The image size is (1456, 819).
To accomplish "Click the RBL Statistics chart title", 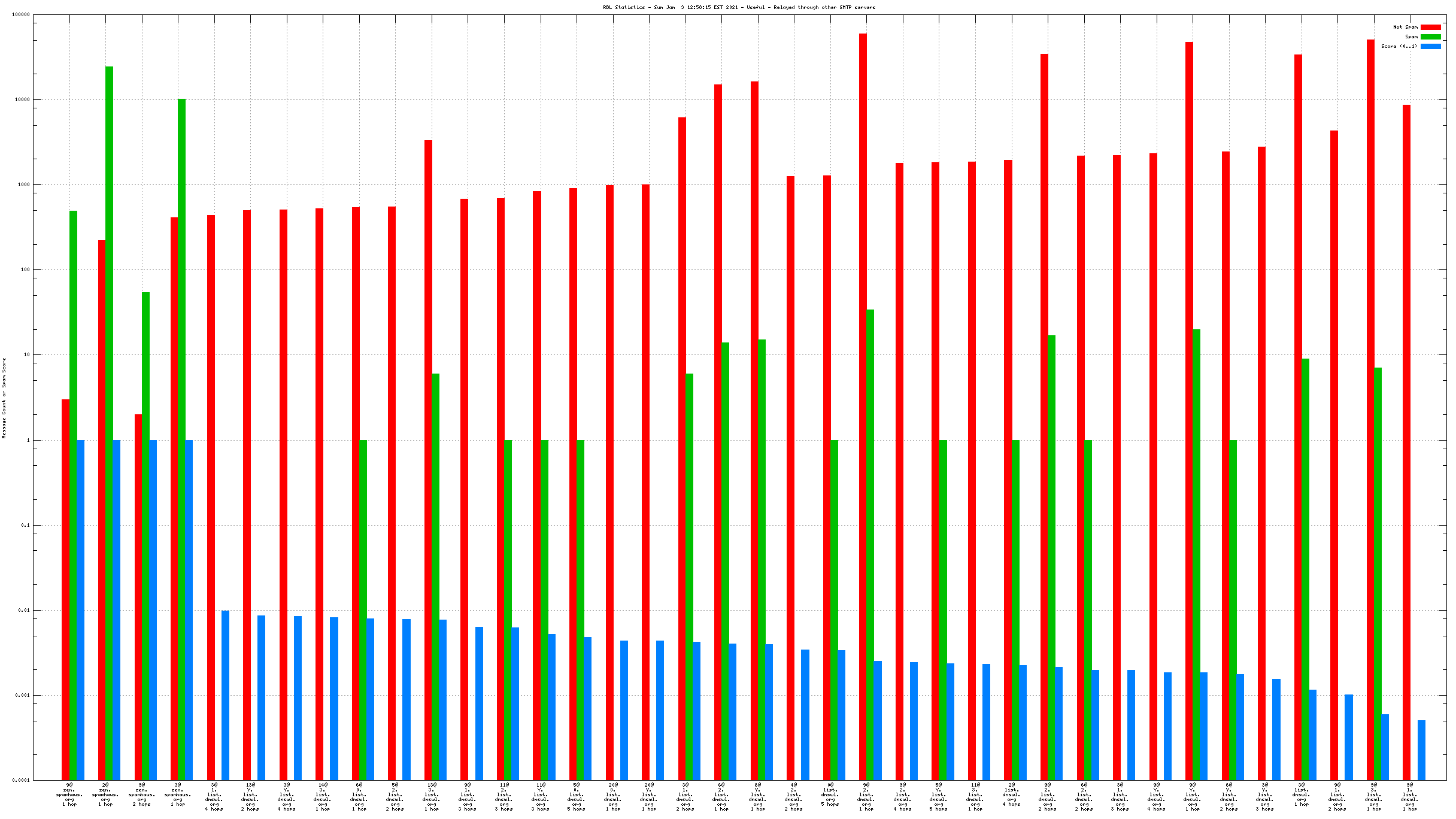I will [x=739, y=8].
